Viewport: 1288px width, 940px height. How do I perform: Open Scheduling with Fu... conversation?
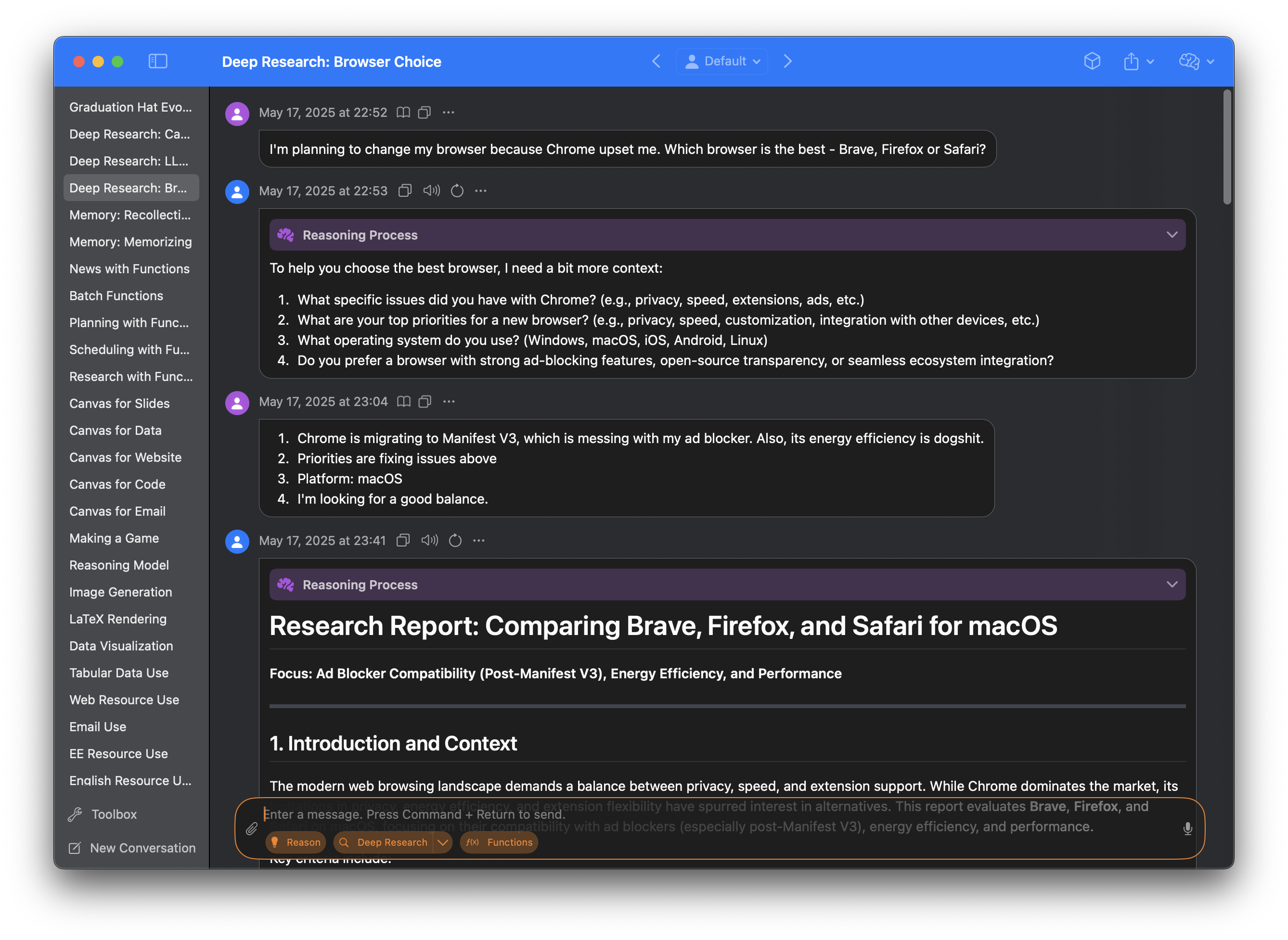coord(131,349)
